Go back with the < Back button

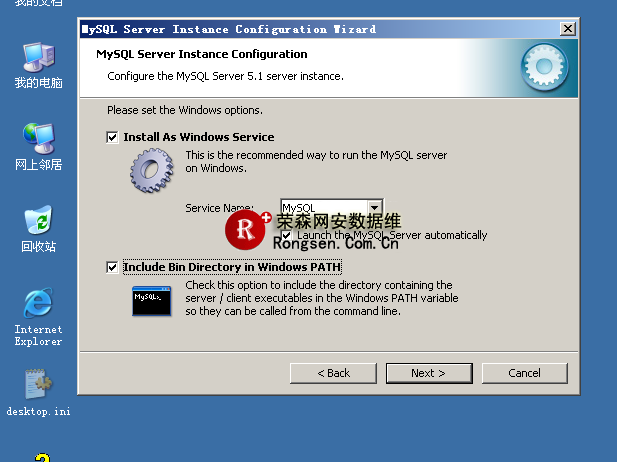click(x=333, y=373)
